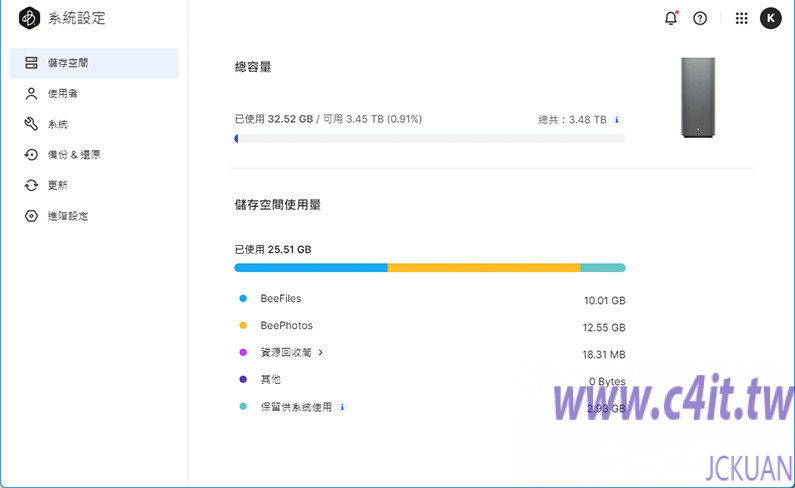Switch to the 更新 section
Viewport: 795px width, 488px height.
click(94, 185)
